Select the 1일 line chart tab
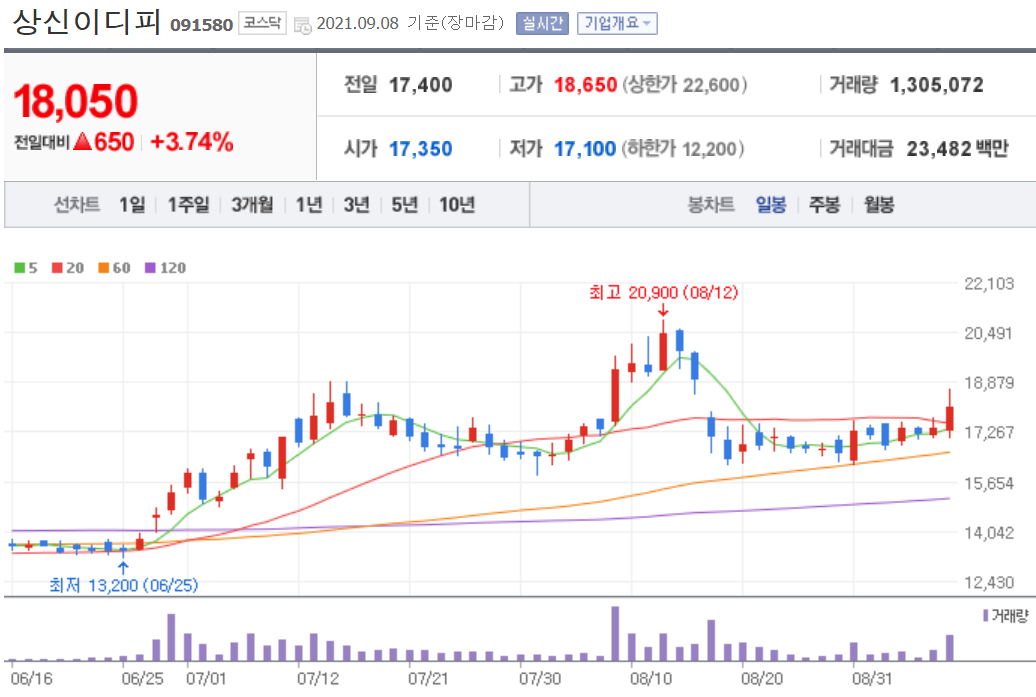The image size is (1036, 697). click(x=132, y=205)
